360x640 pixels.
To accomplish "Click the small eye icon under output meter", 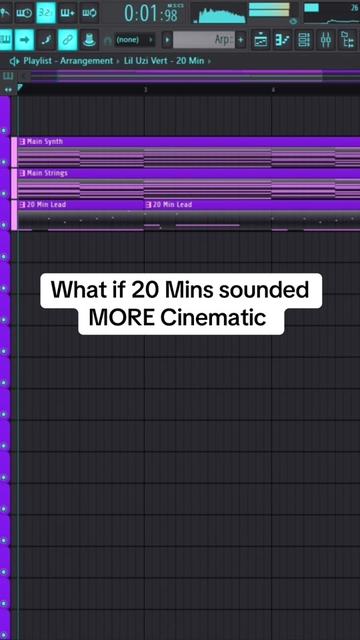I will pyautogui.click(x=293, y=21).
